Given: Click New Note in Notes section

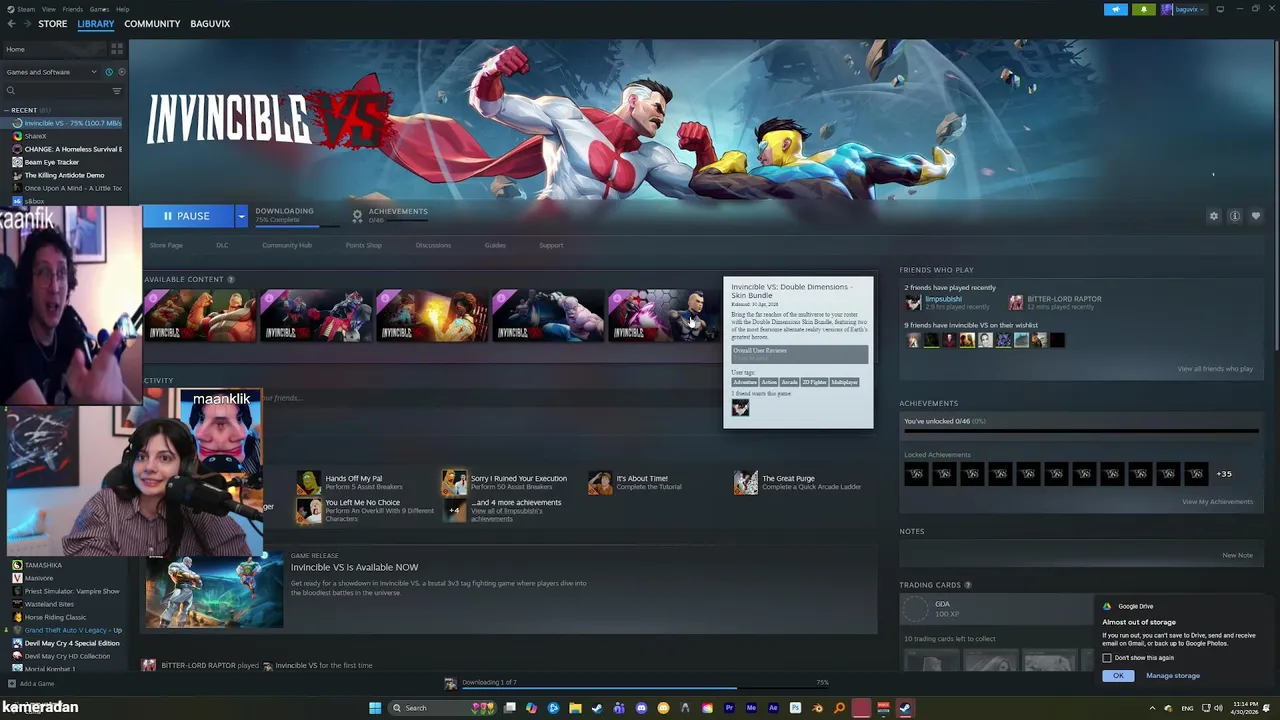Looking at the screenshot, I should 1237,555.
